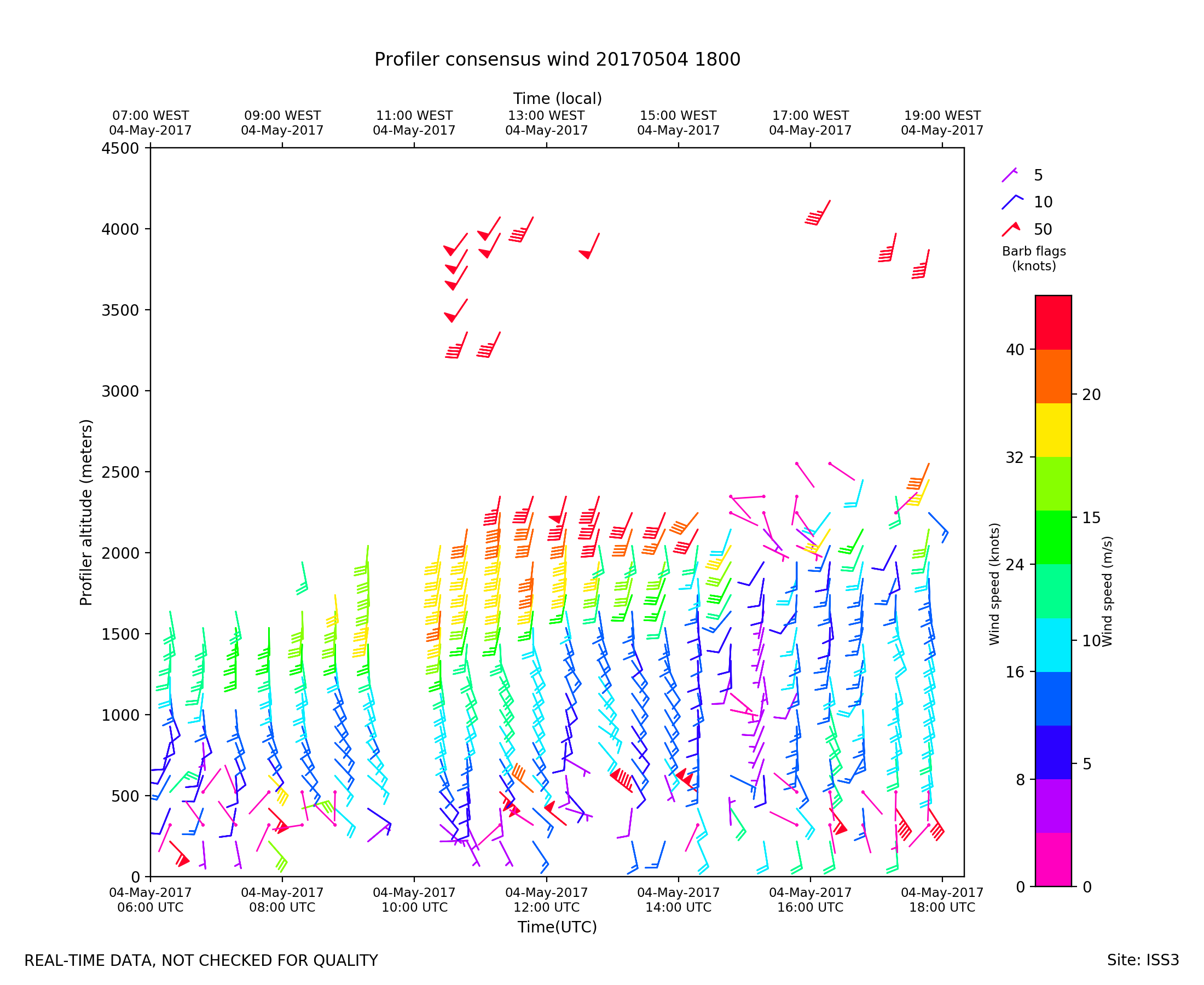Click the 4000 altitude tick label
The image size is (1204, 985).
coord(120,229)
